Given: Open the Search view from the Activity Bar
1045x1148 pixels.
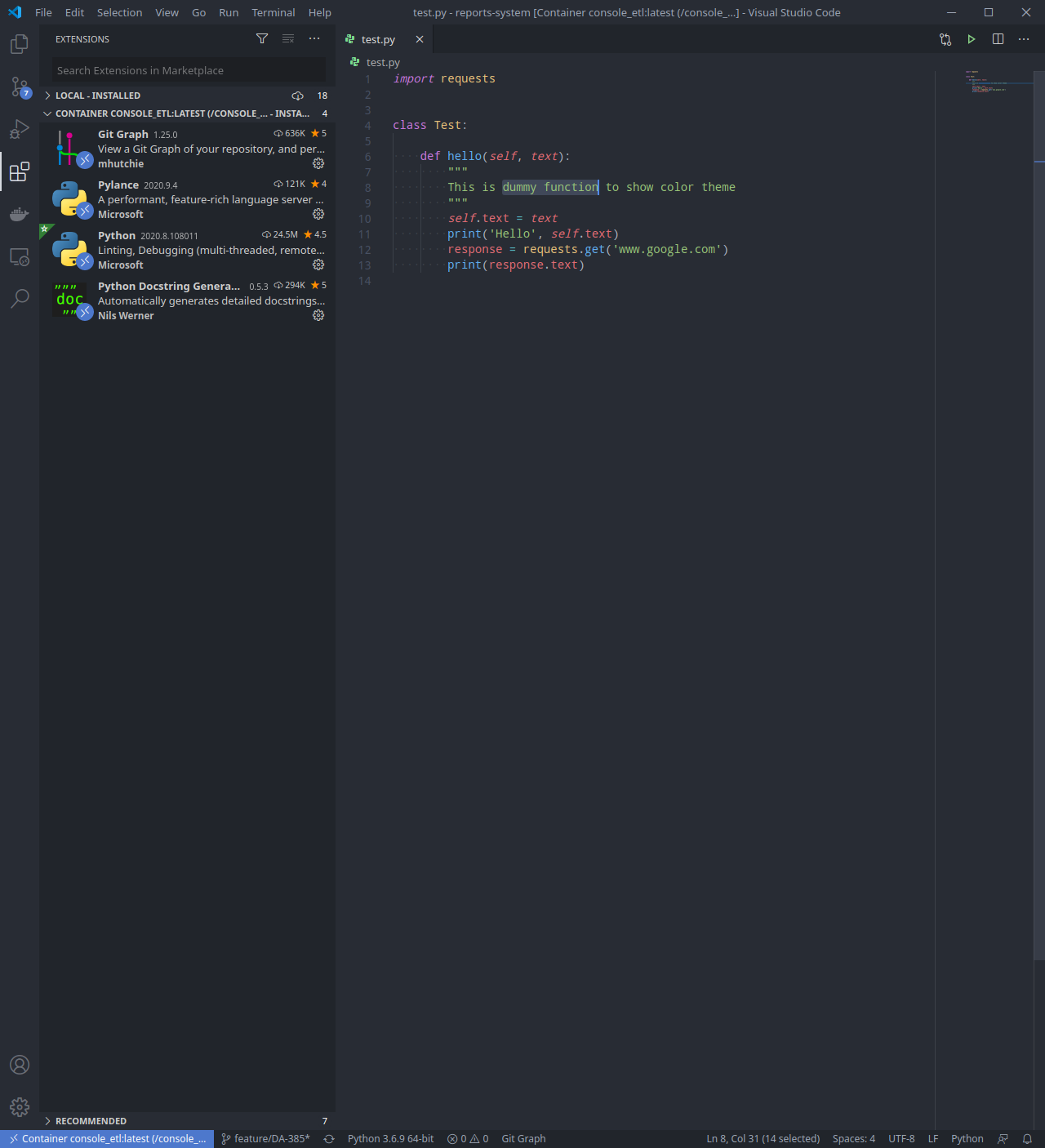Looking at the screenshot, I should tap(19, 299).
